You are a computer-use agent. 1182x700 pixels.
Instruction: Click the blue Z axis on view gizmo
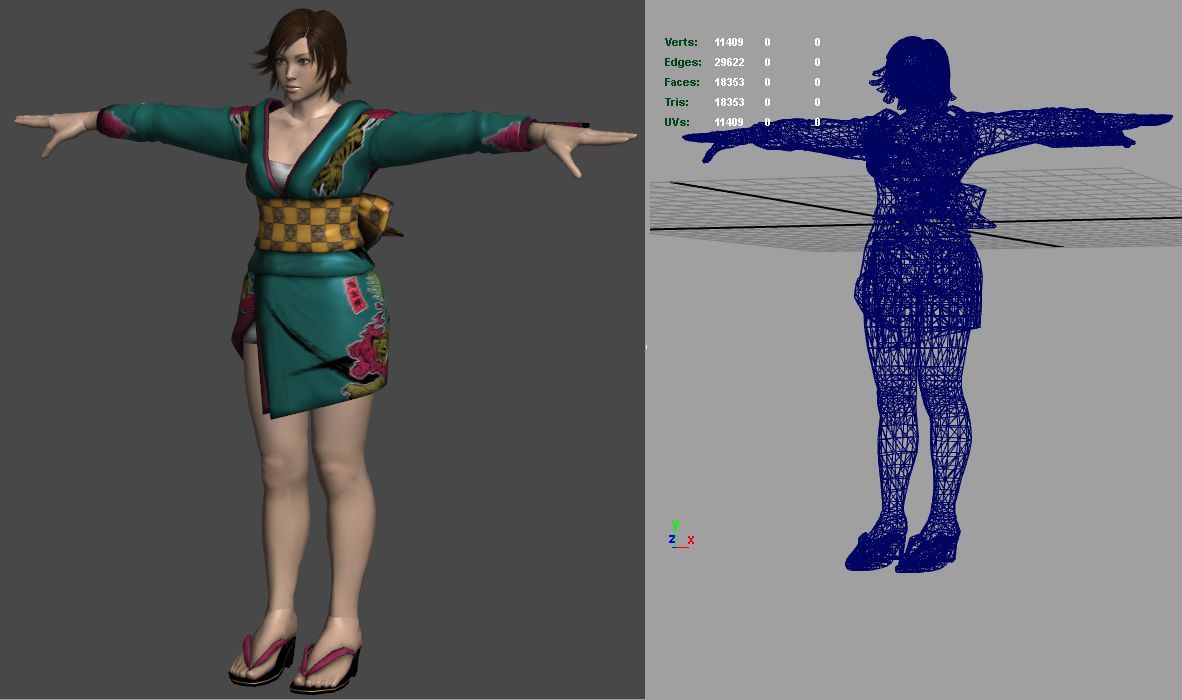click(x=671, y=540)
